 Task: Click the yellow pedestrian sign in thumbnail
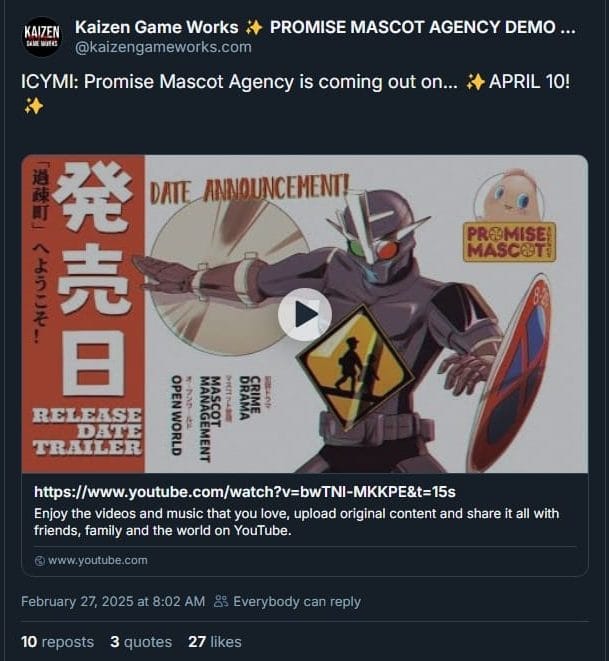point(355,367)
